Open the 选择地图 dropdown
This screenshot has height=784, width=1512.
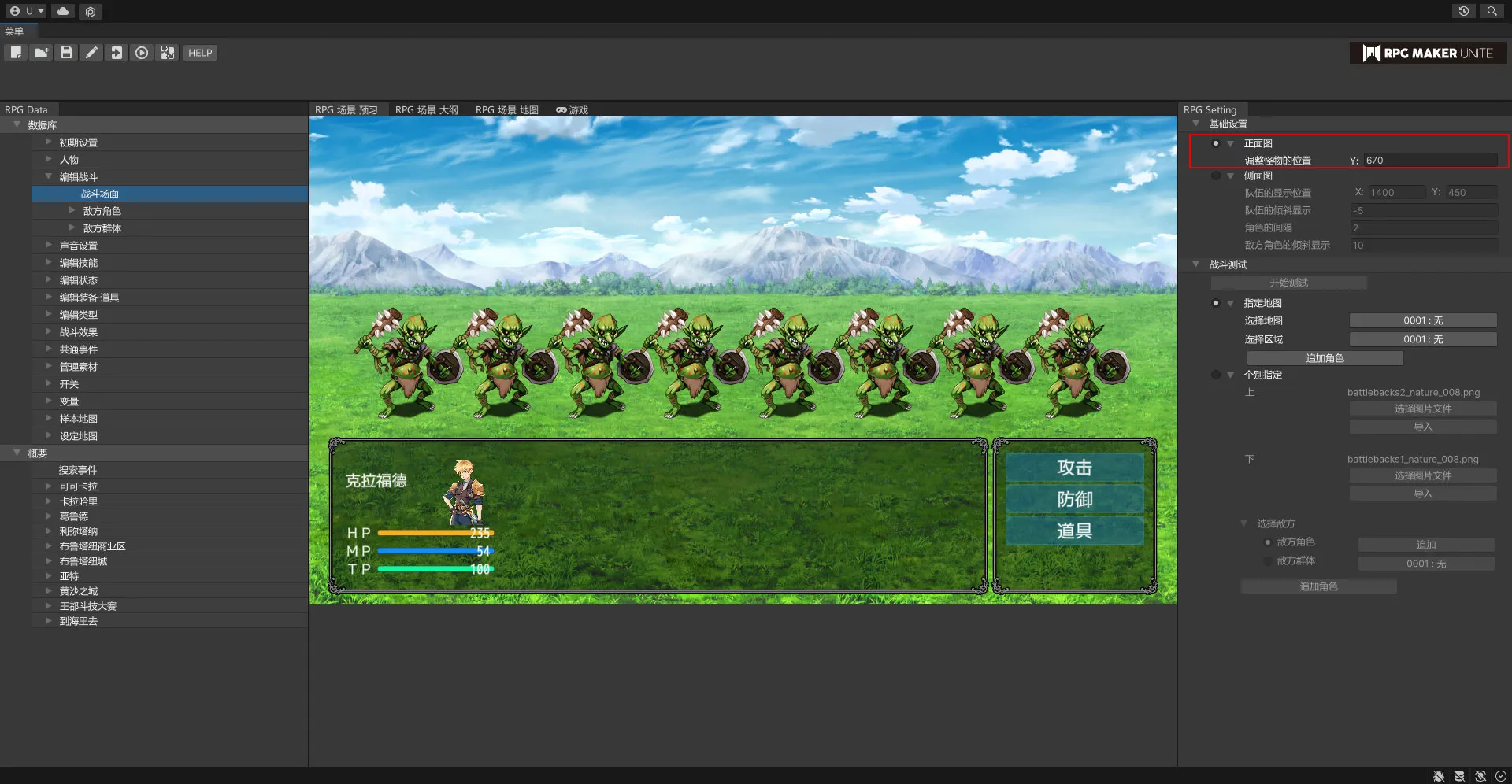(1422, 320)
